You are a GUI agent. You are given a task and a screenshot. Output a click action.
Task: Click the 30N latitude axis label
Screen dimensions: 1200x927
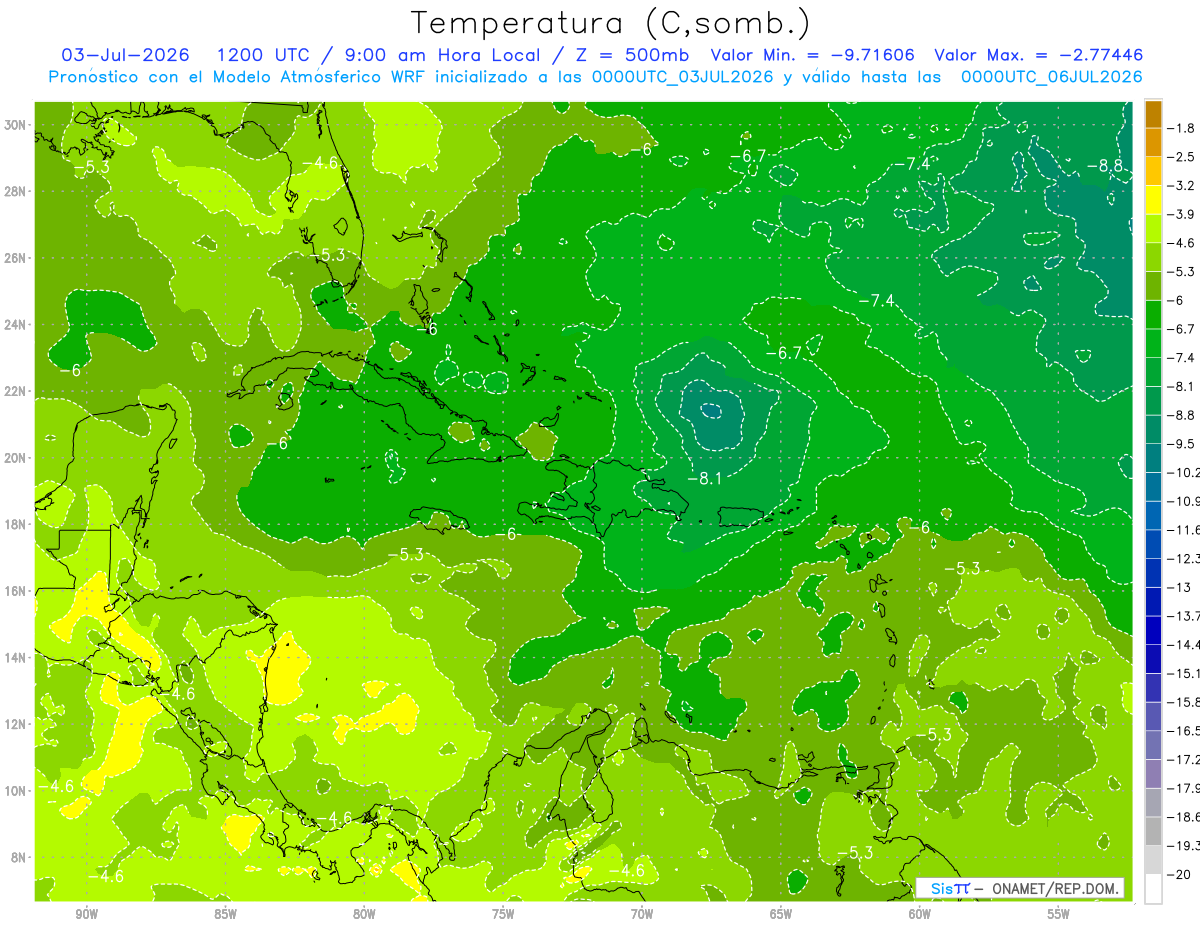[17, 125]
